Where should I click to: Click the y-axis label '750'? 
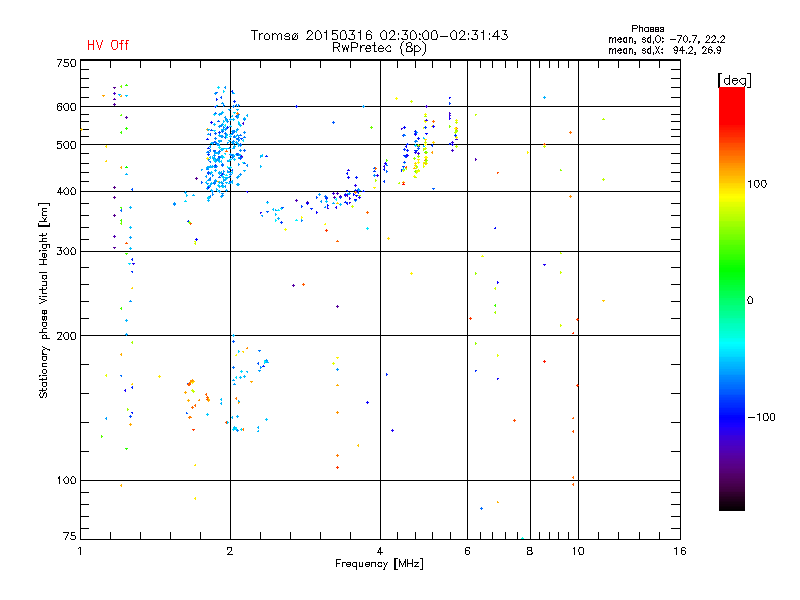tap(66, 63)
